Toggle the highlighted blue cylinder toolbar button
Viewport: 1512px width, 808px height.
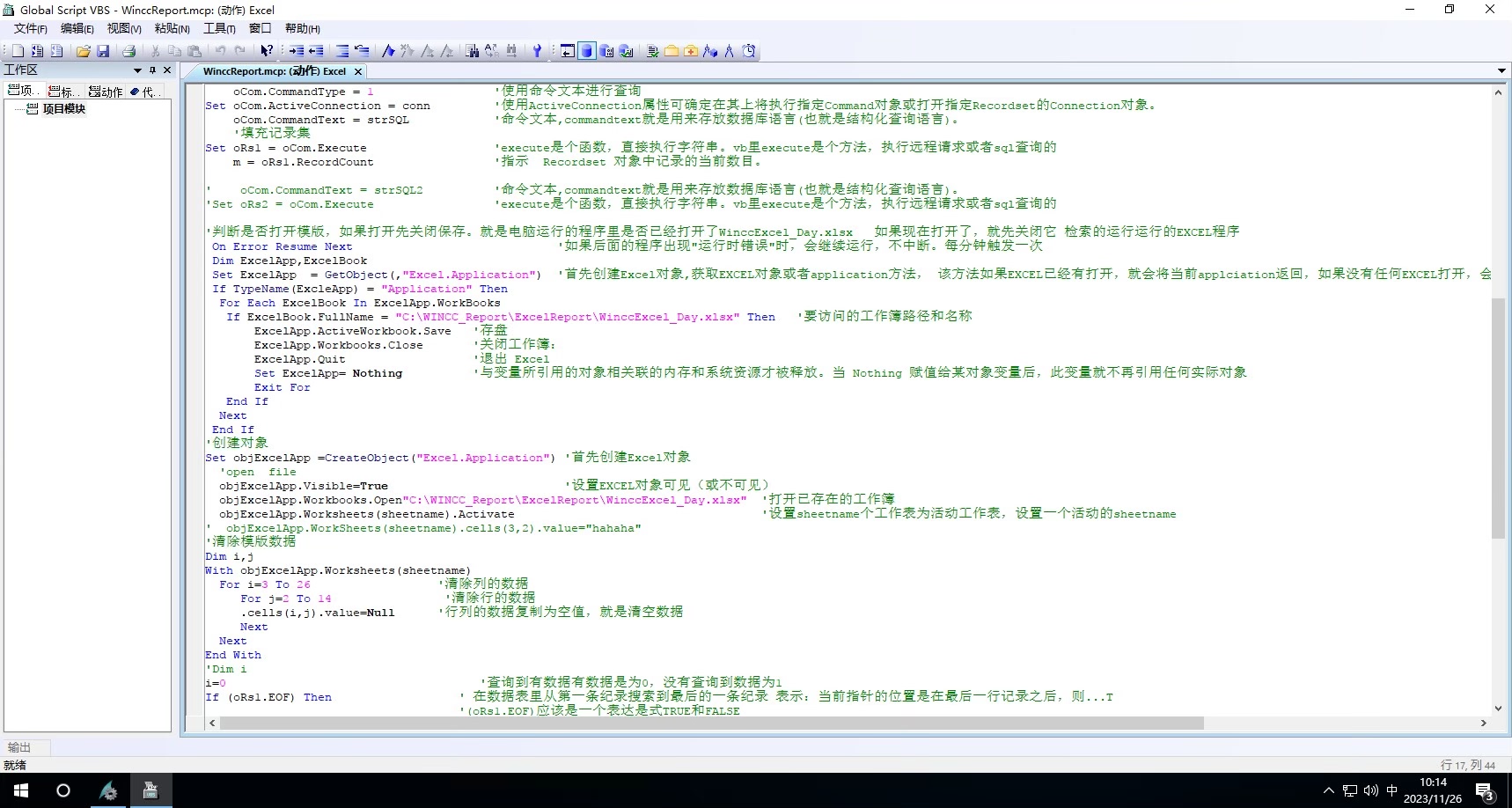pos(587,51)
